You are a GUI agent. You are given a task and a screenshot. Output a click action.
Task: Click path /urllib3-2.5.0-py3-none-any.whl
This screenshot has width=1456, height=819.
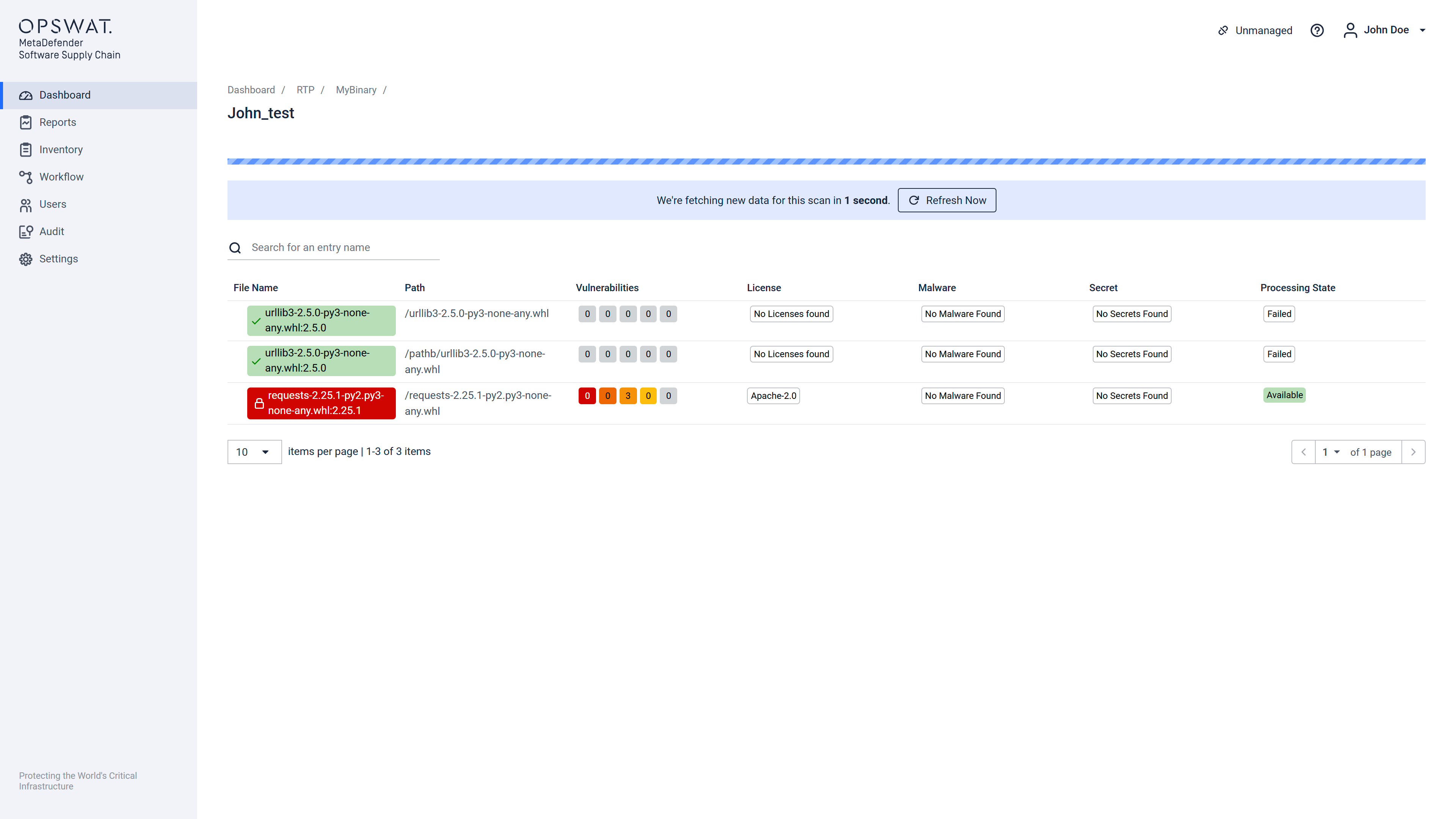477,314
